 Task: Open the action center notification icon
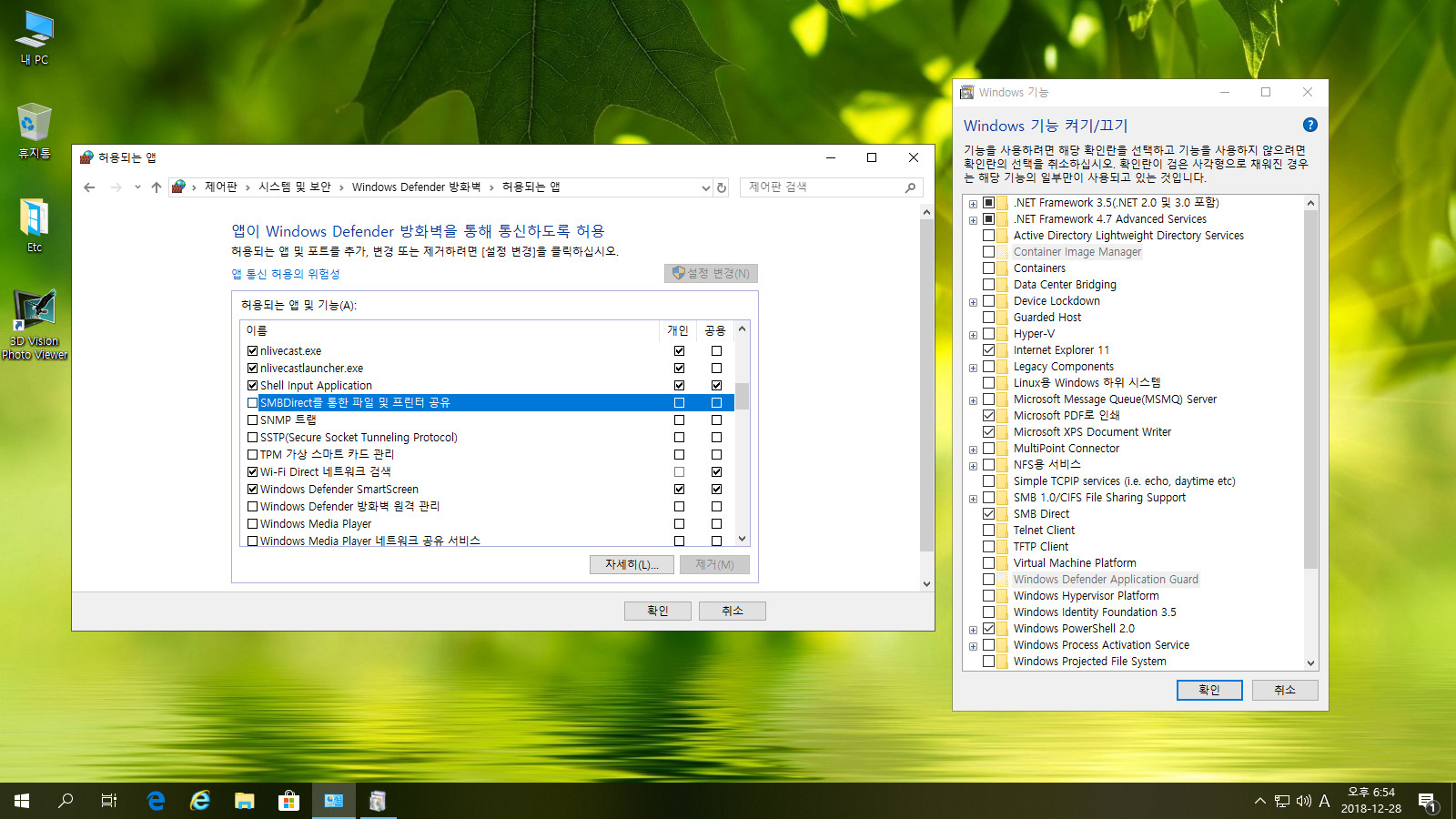click(1427, 801)
